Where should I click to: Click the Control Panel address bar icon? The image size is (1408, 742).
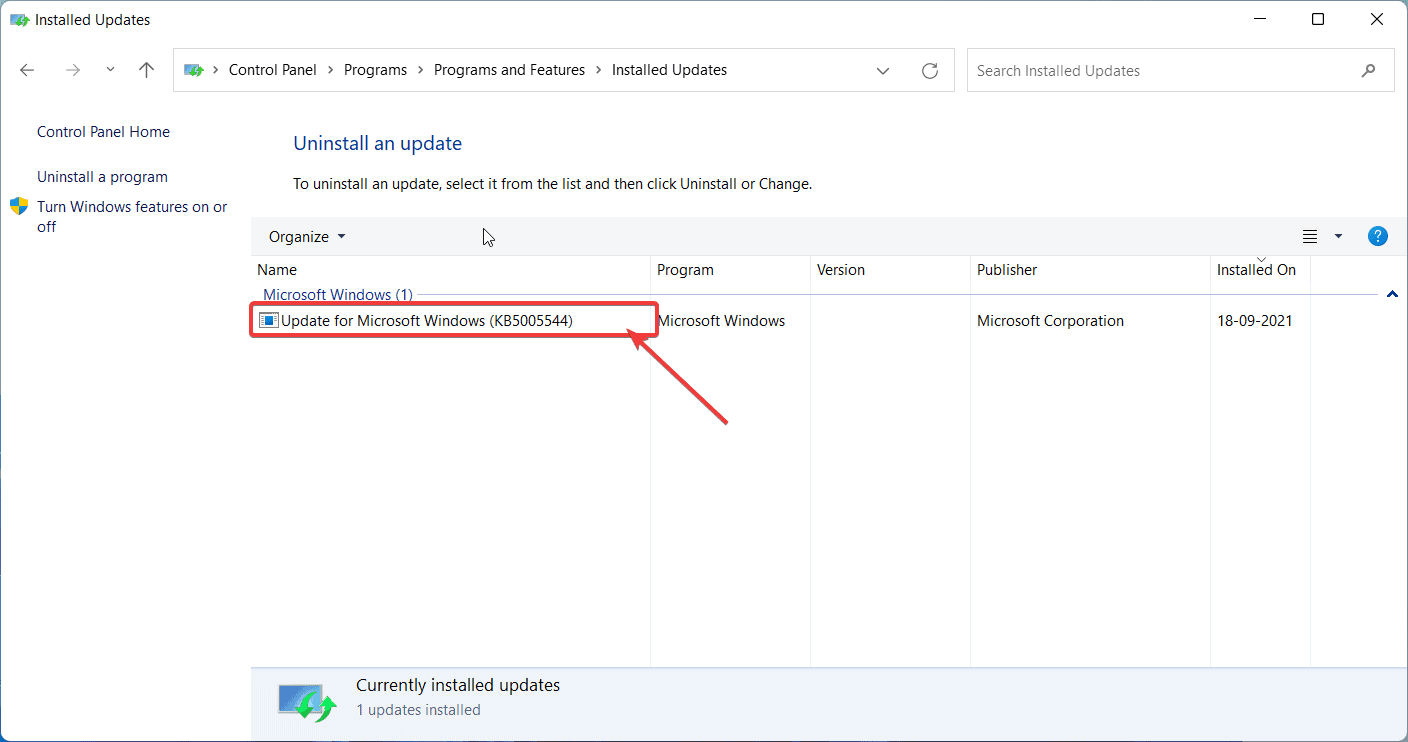[x=194, y=70]
